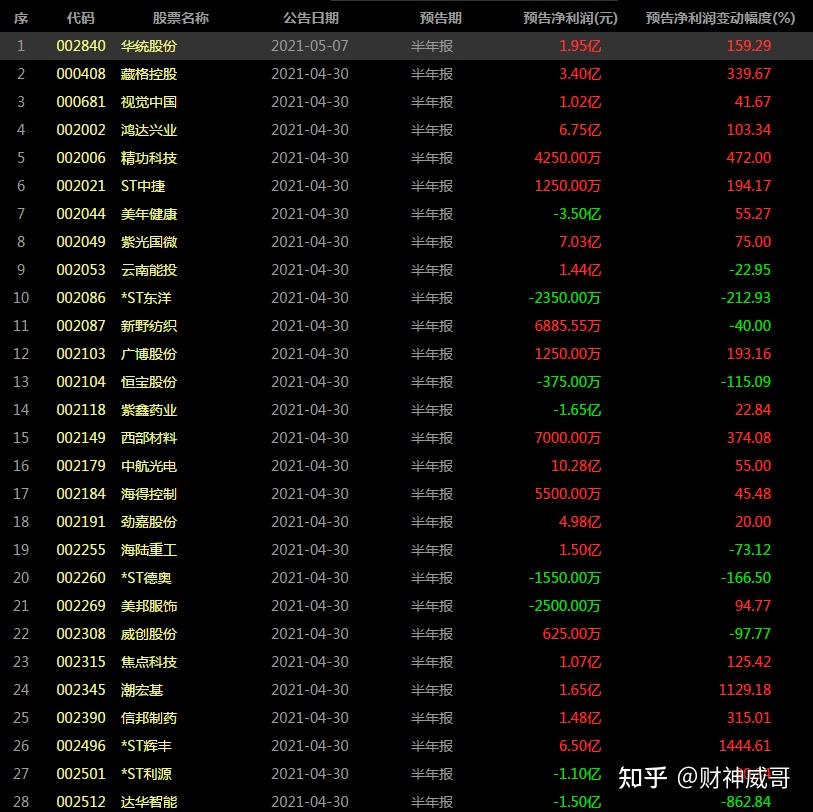Click the 7.03亿 profit value

(580, 242)
